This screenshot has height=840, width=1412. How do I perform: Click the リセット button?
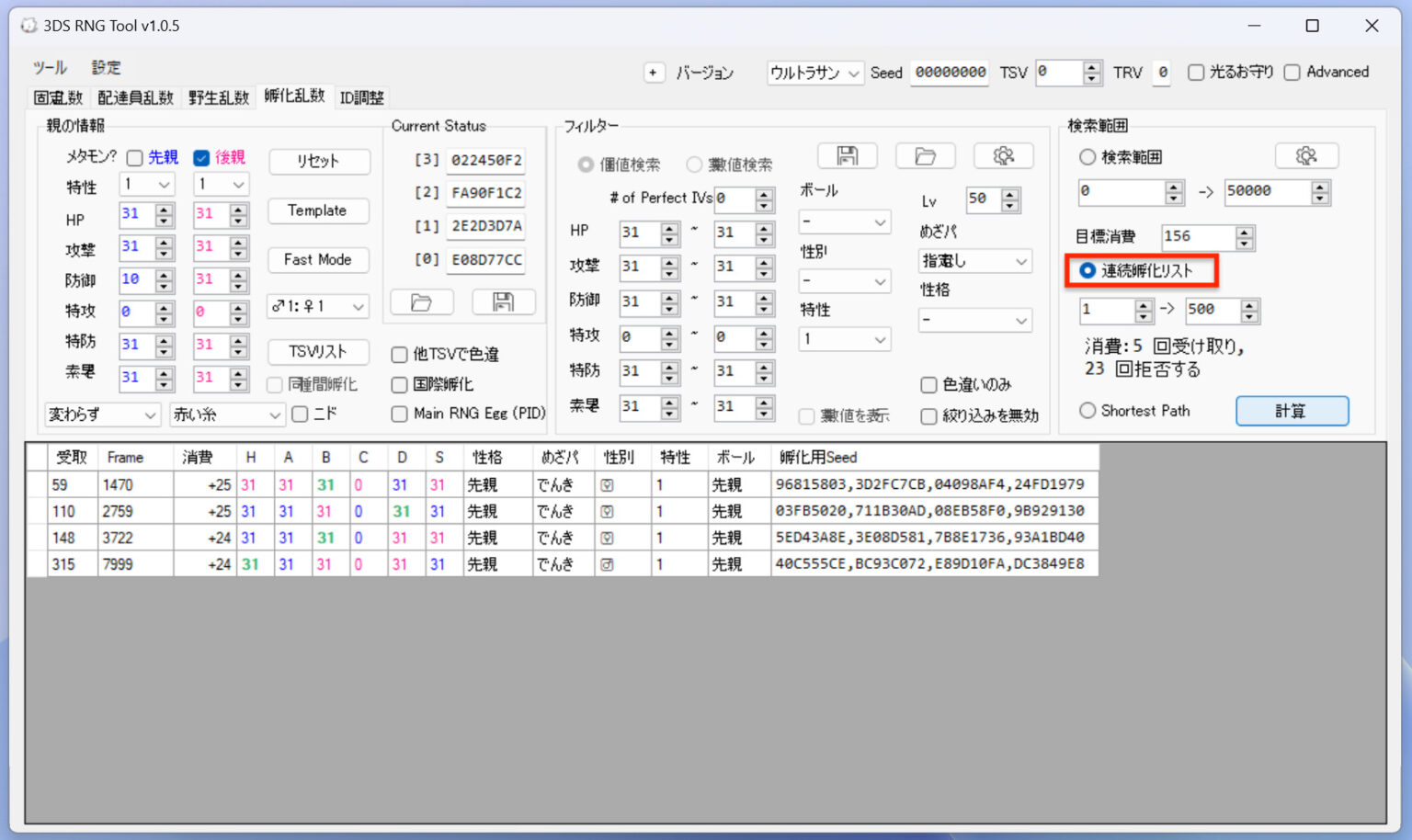[x=318, y=162]
